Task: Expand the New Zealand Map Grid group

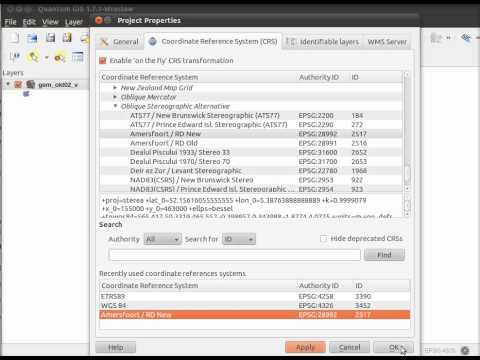Action: (115, 88)
